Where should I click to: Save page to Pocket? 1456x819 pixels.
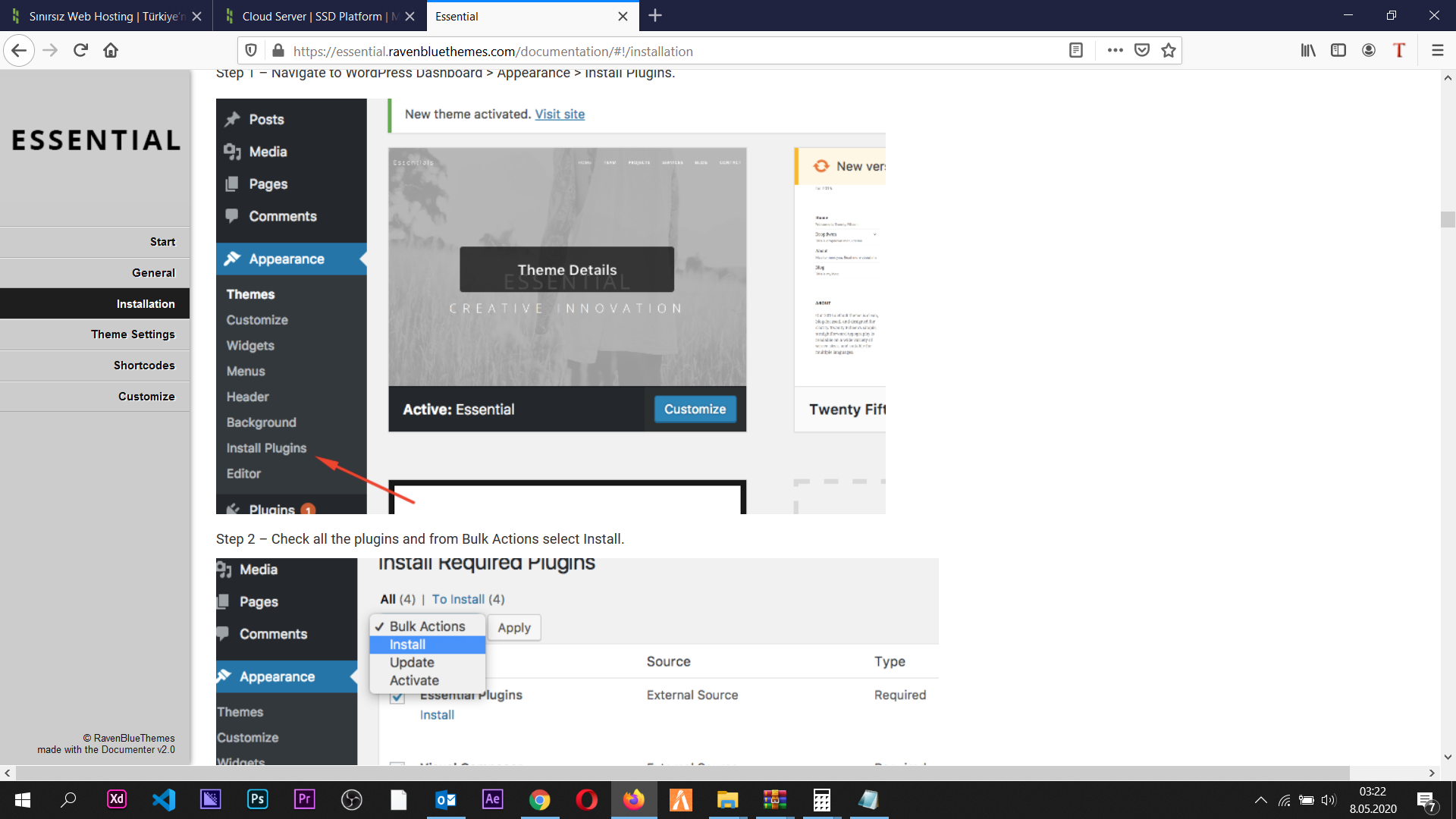coord(1142,51)
